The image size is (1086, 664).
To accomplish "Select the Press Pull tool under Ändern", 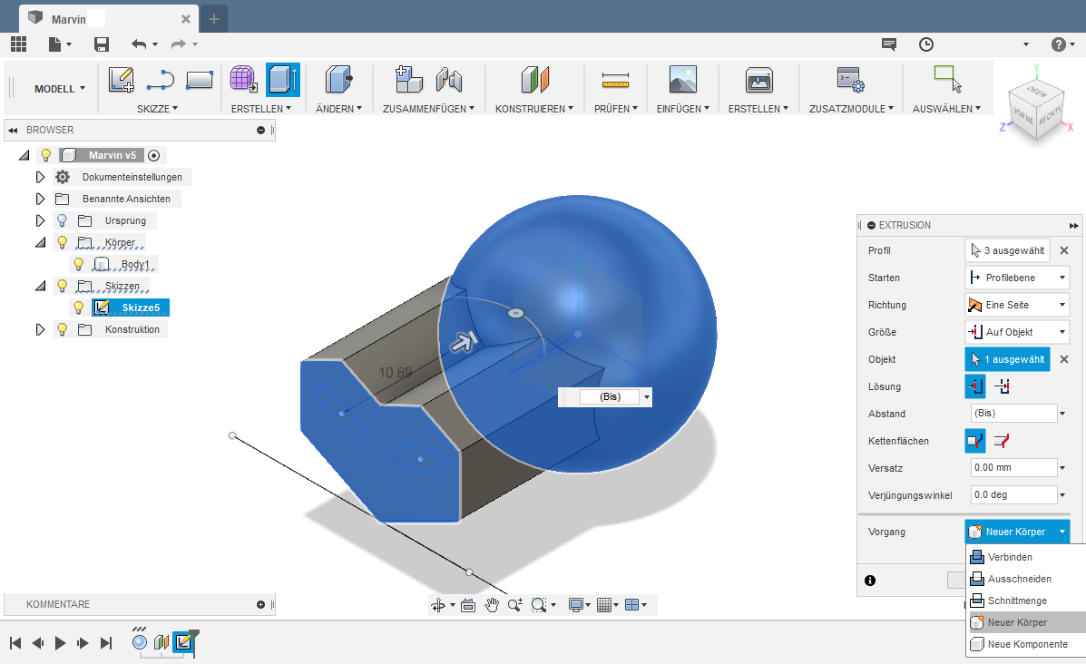I will coord(339,80).
